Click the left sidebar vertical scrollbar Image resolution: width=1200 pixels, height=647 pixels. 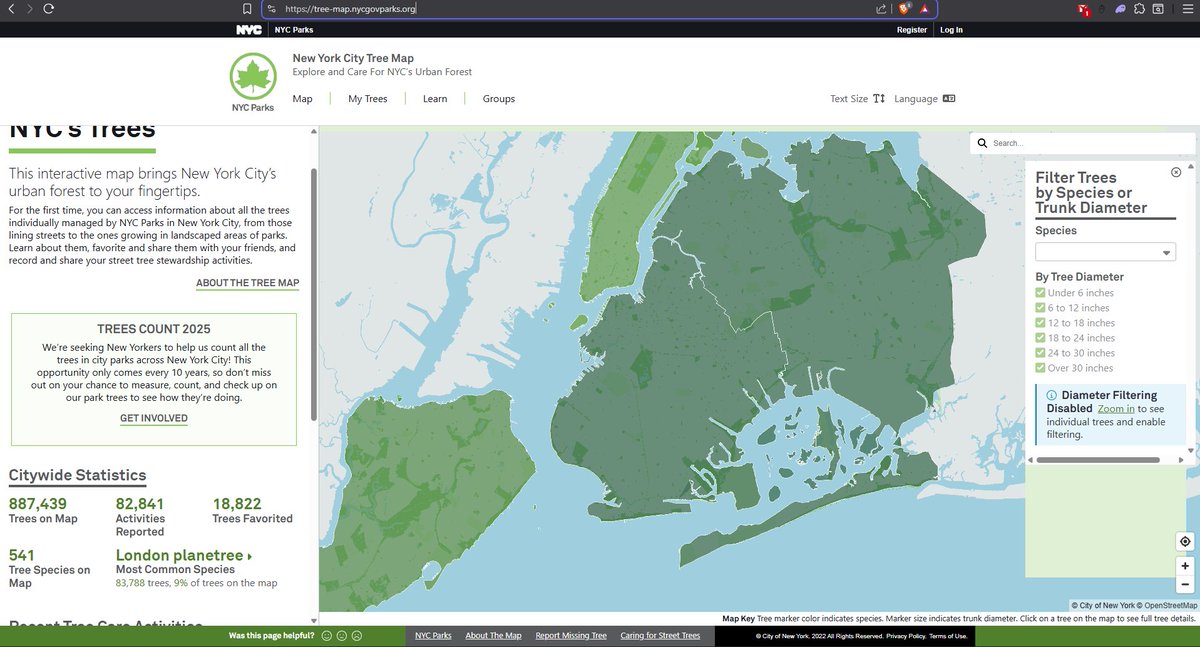pos(314,295)
